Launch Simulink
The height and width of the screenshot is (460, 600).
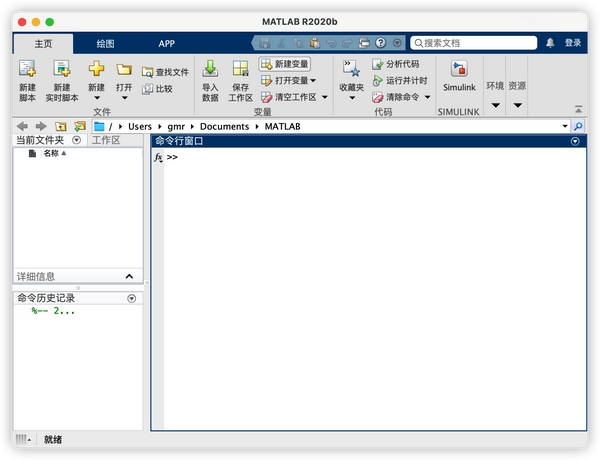(x=459, y=76)
